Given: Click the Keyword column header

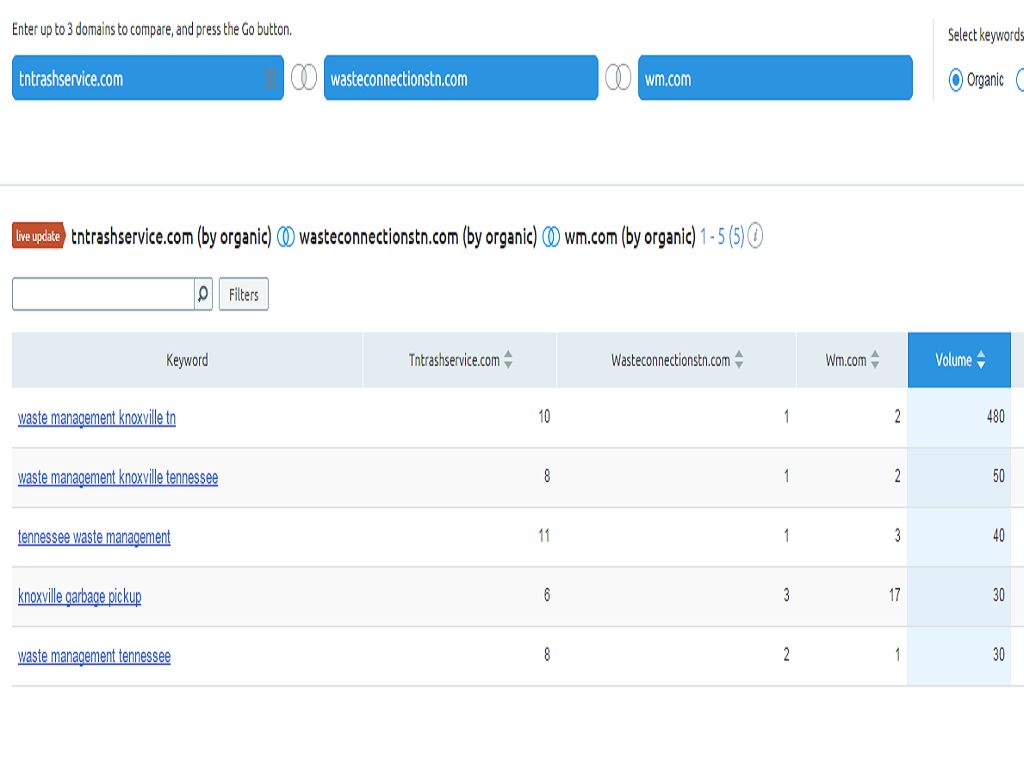Looking at the screenshot, I should tap(187, 360).
